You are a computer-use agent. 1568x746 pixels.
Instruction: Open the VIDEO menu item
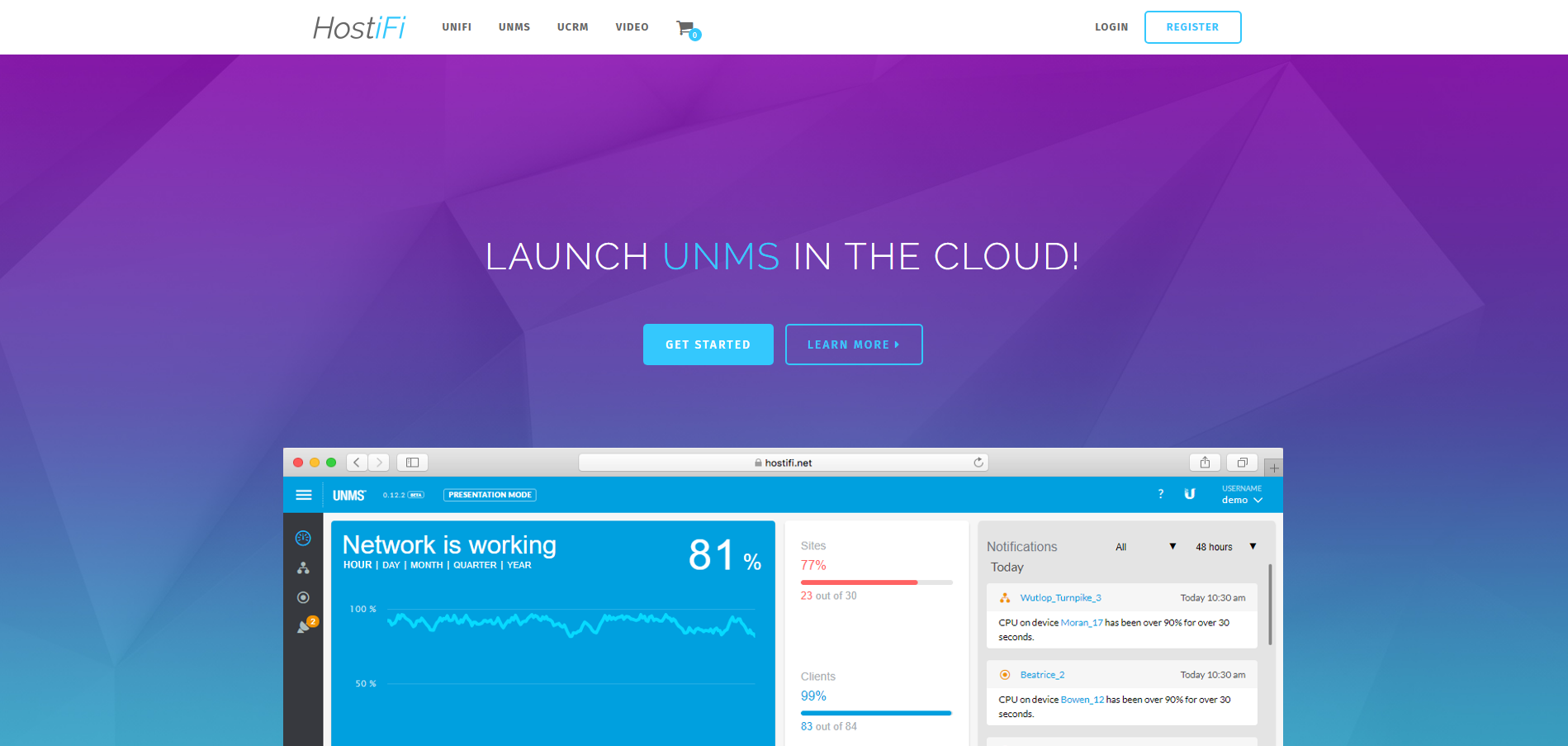click(x=632, y=27)
